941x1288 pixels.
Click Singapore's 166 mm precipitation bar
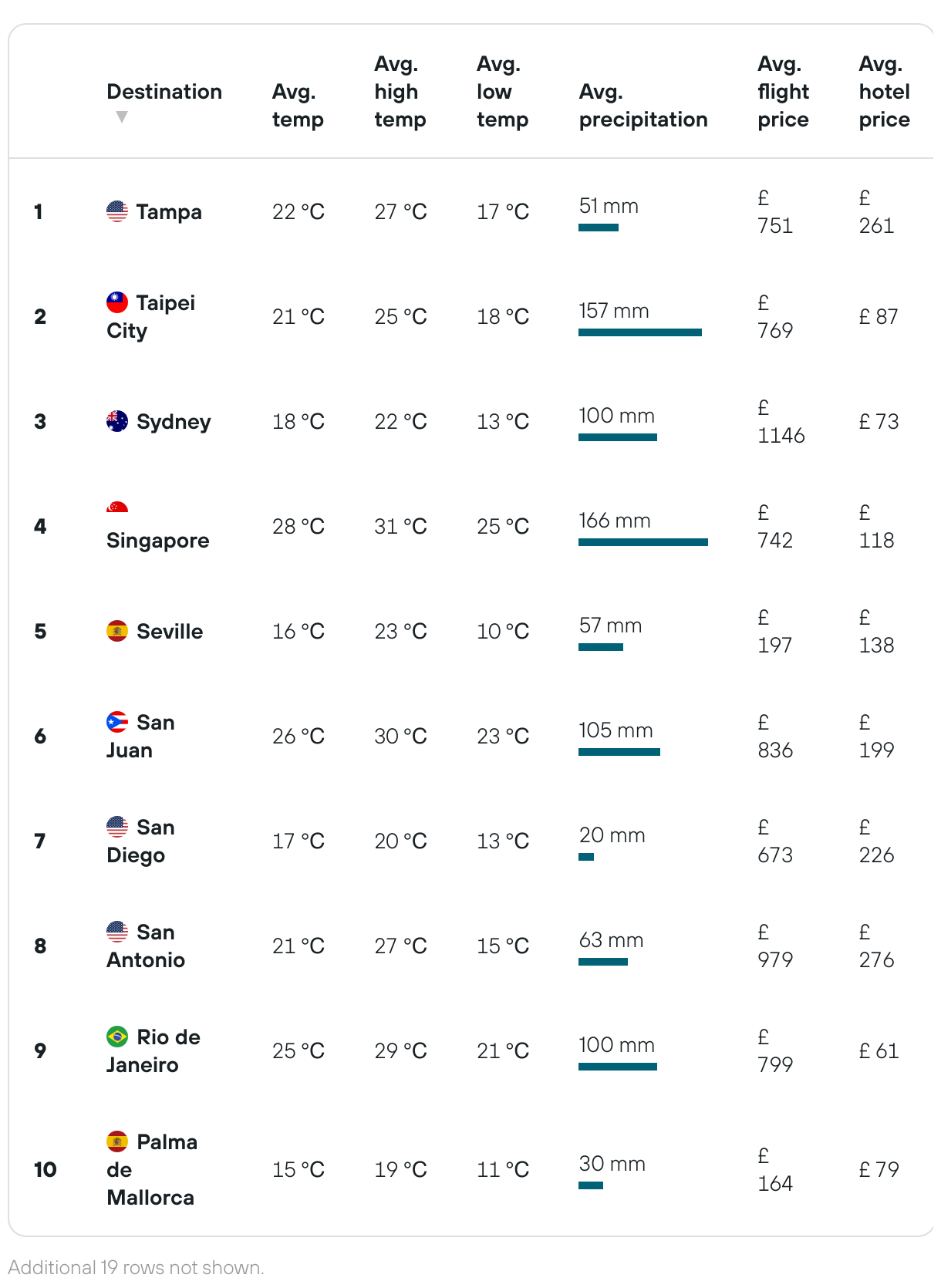coord(643,542)
